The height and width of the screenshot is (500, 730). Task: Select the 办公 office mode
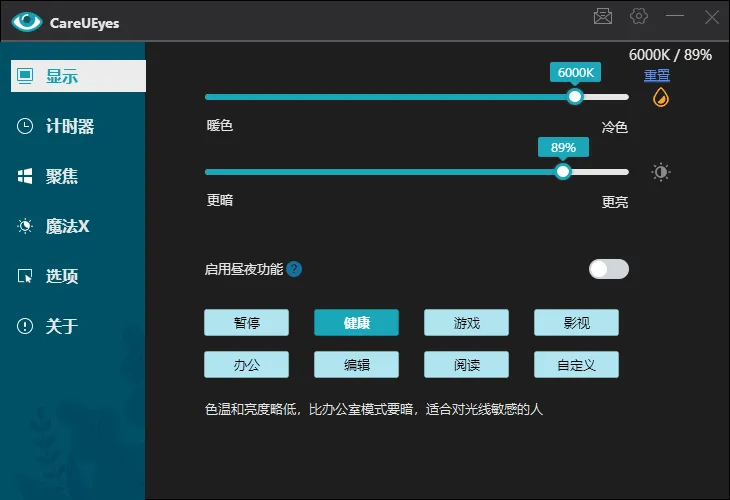tap(246, 365)
